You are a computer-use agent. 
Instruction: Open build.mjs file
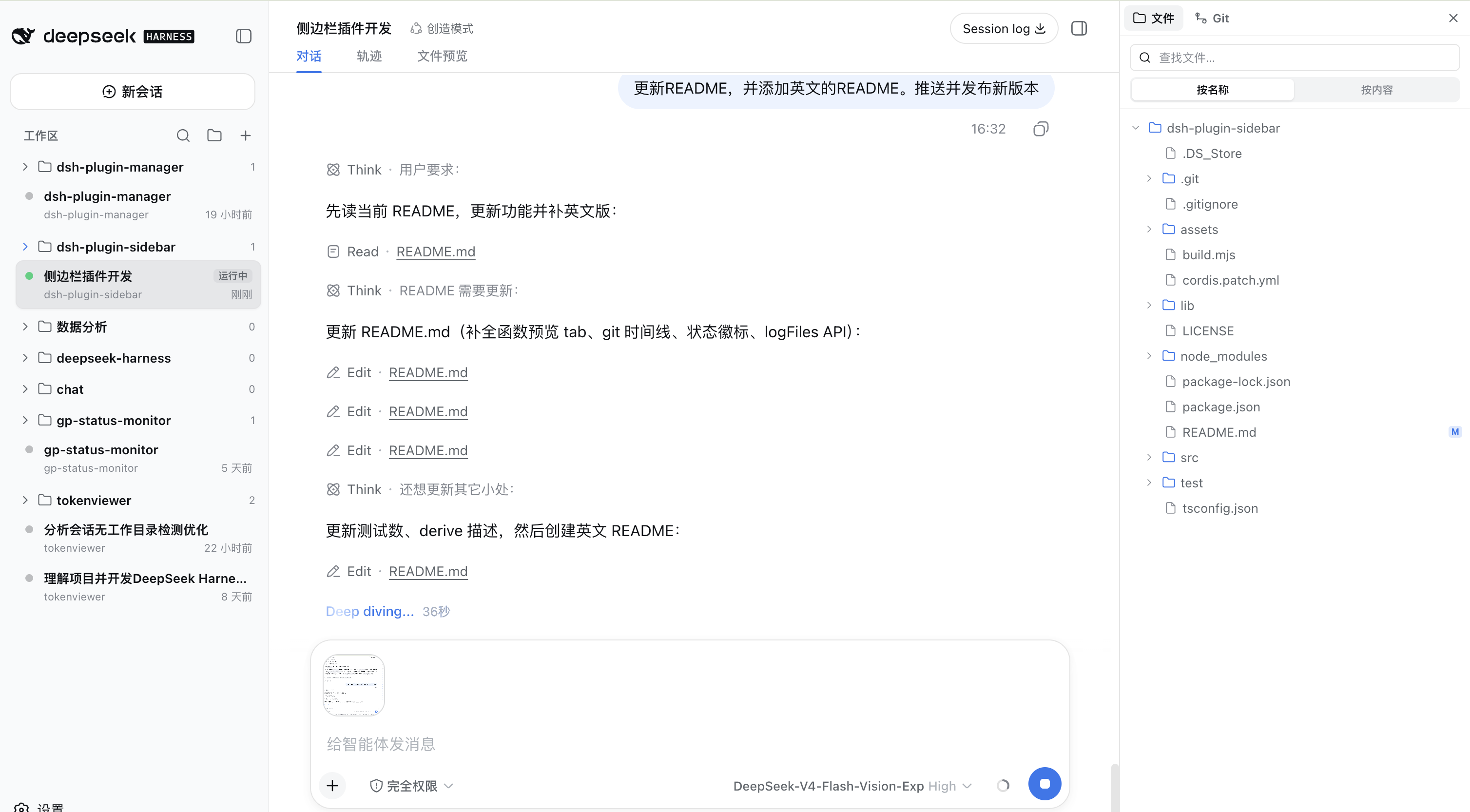(x=1209, y=254)
